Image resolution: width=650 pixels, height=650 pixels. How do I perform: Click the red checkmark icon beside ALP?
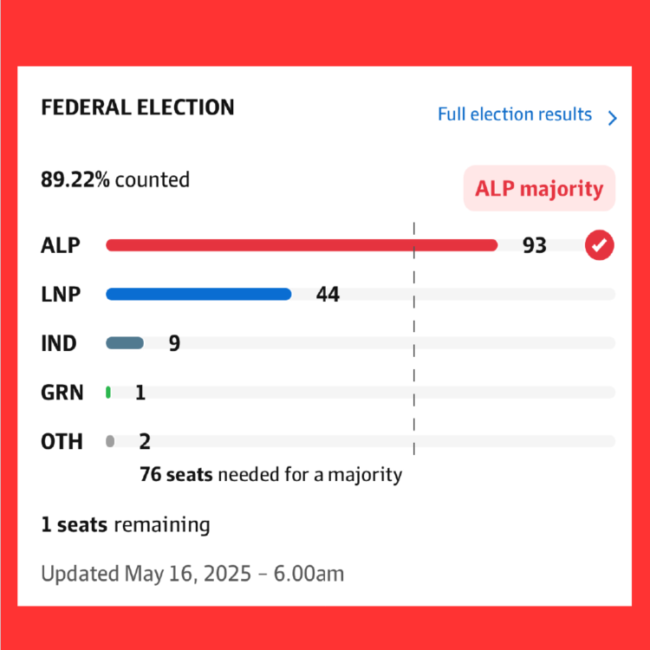pyautogui.click(x=599, y=245)
